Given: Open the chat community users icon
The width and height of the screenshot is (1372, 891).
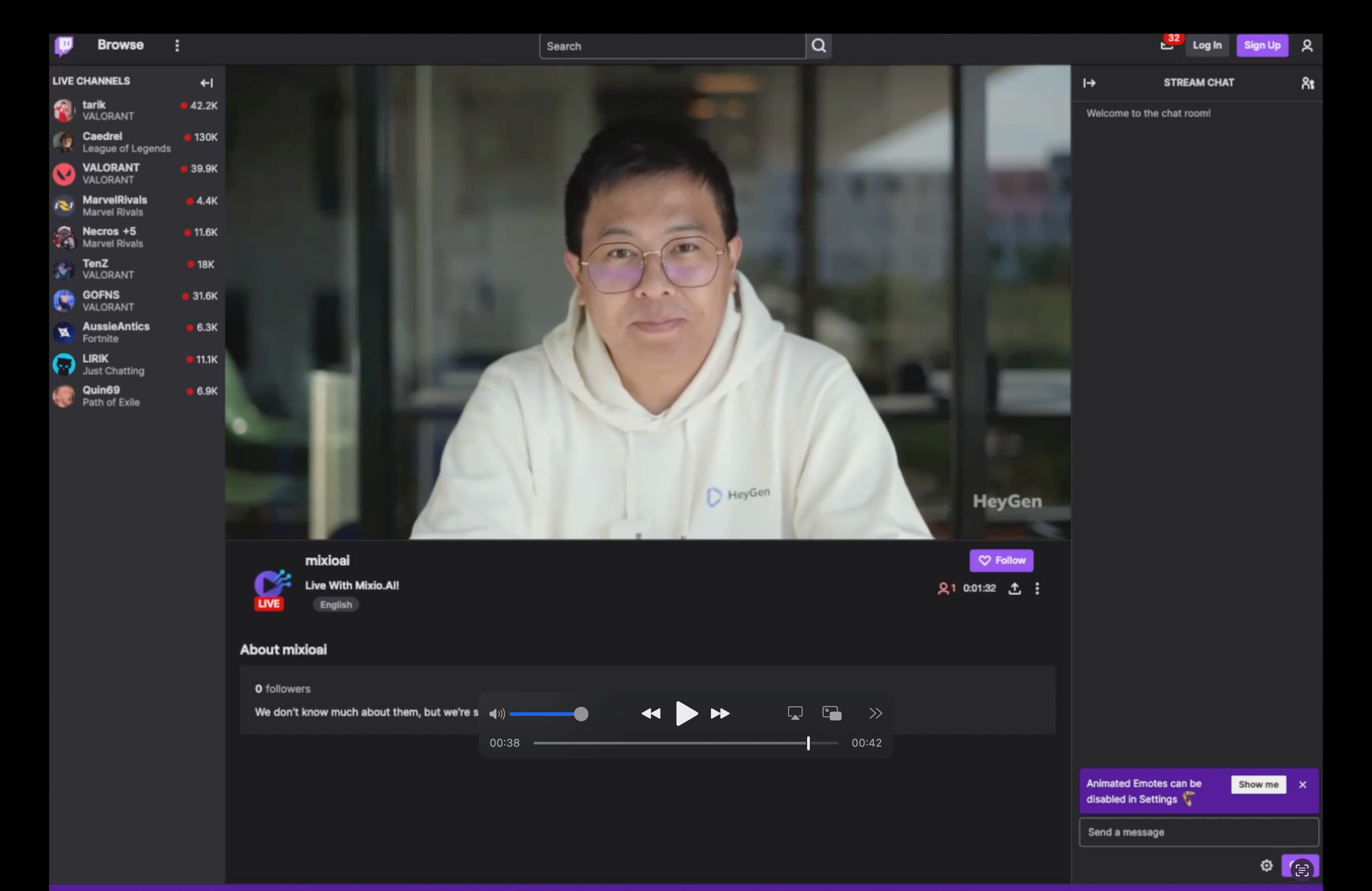Looking at the screenshot, I should click(x=1308, y=83).
